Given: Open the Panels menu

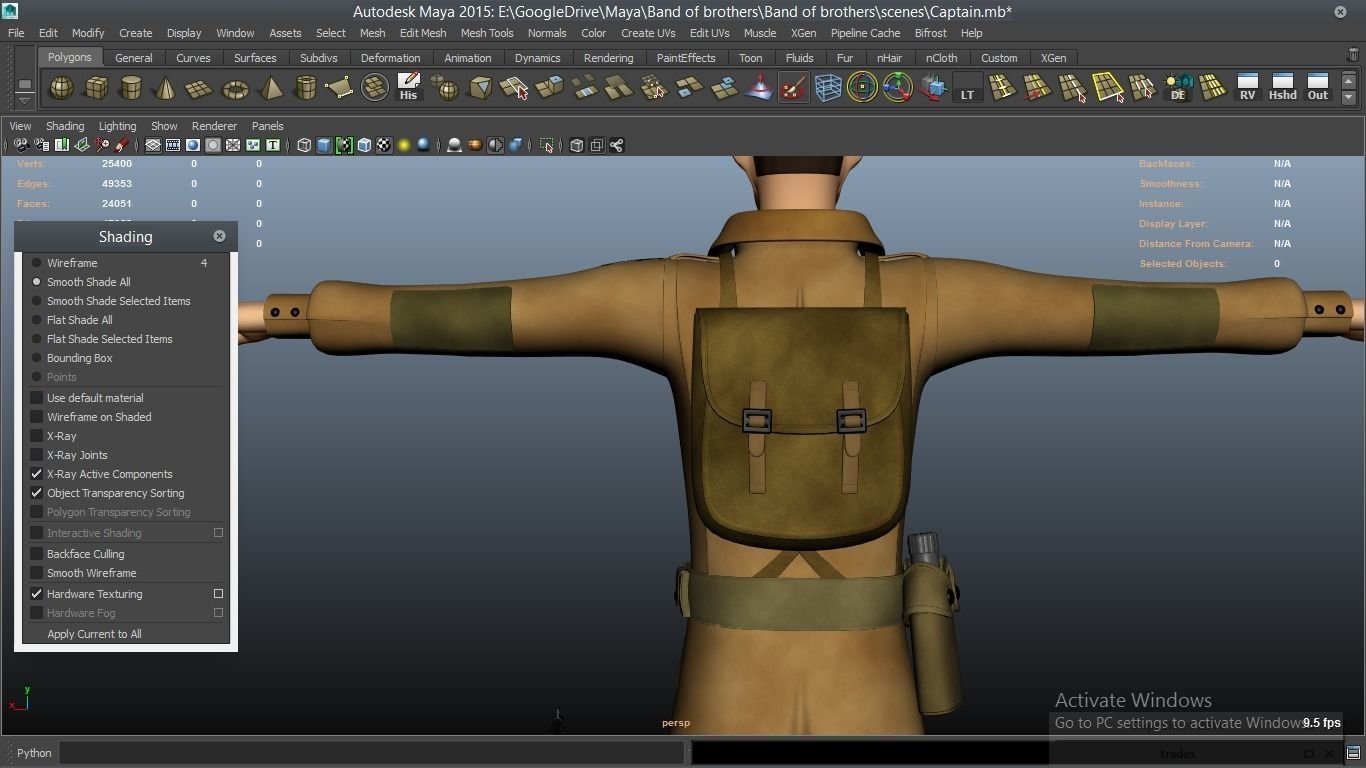Looking at the screenshot, I should point(267,126).
